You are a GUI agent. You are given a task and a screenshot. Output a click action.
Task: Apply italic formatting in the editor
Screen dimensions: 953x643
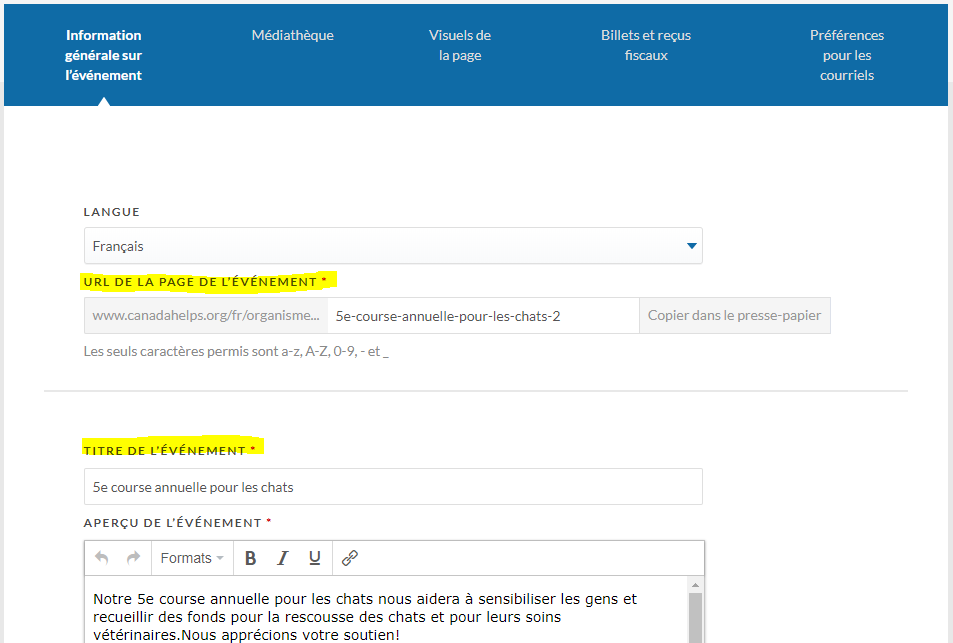click(283, 558)
